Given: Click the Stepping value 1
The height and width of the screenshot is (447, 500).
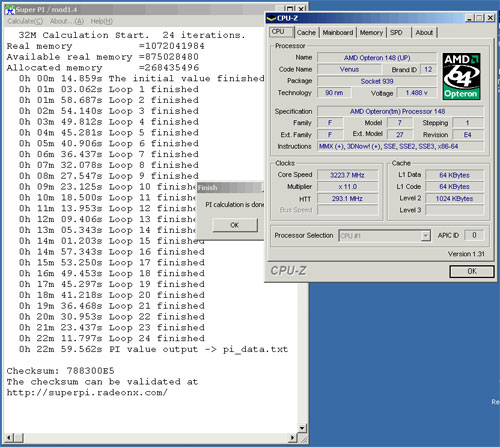Looking at the screenshot, I should click(467, 123).
